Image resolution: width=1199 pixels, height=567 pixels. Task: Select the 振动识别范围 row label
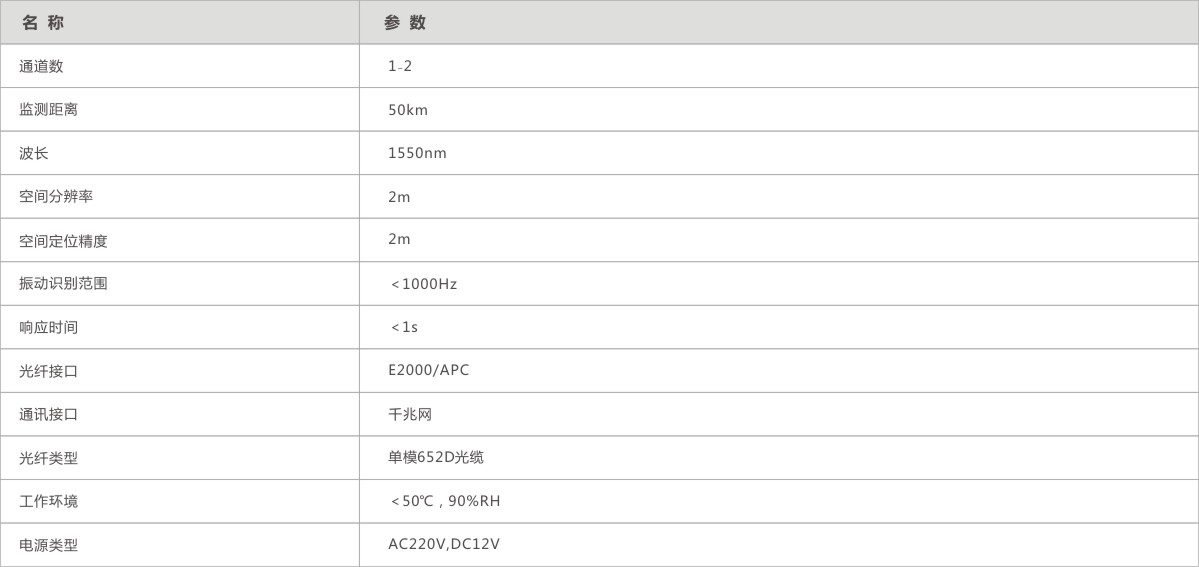pyautogui.click(x=63, y=284)
